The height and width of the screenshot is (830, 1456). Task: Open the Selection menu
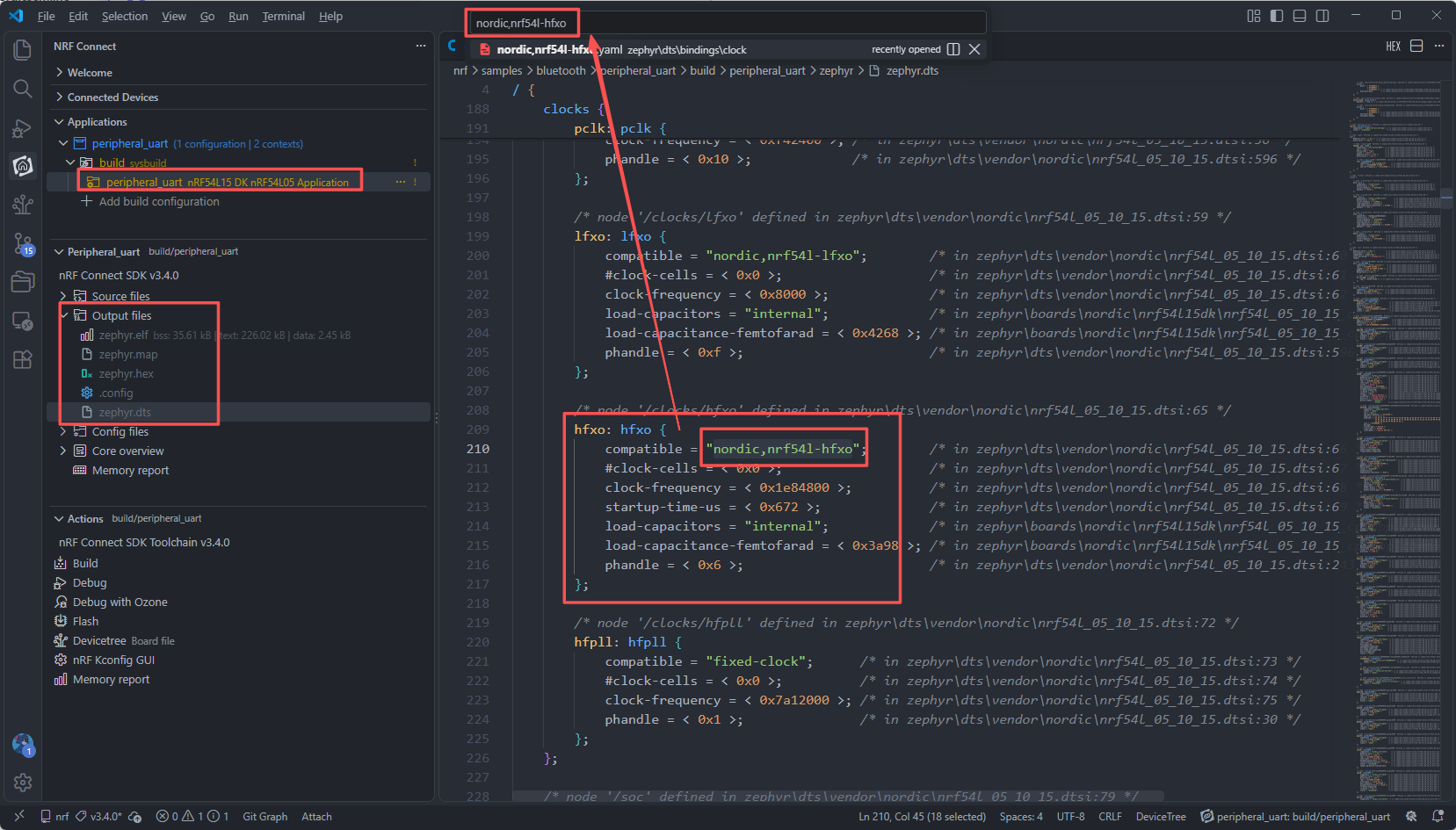pyautogui.click(x=125, y=16)
